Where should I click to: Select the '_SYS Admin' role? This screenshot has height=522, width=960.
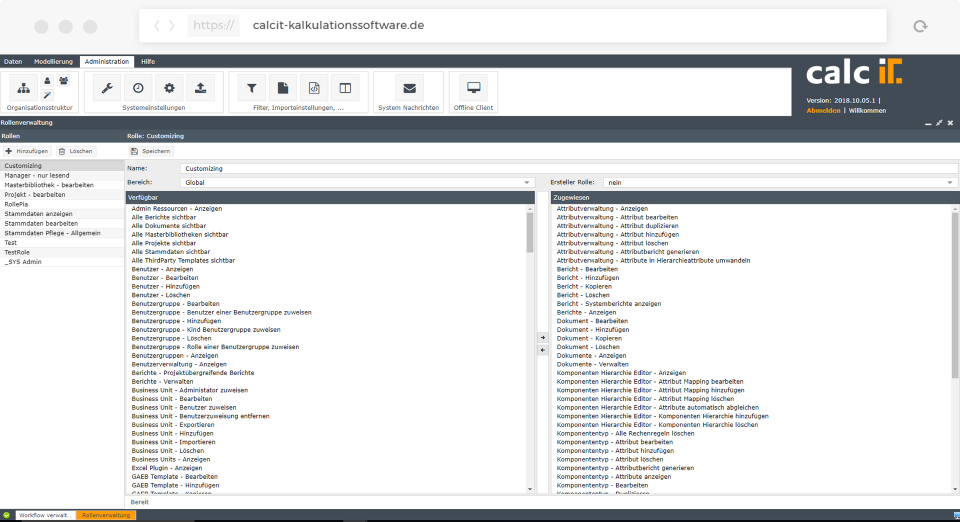pos(62,262)
